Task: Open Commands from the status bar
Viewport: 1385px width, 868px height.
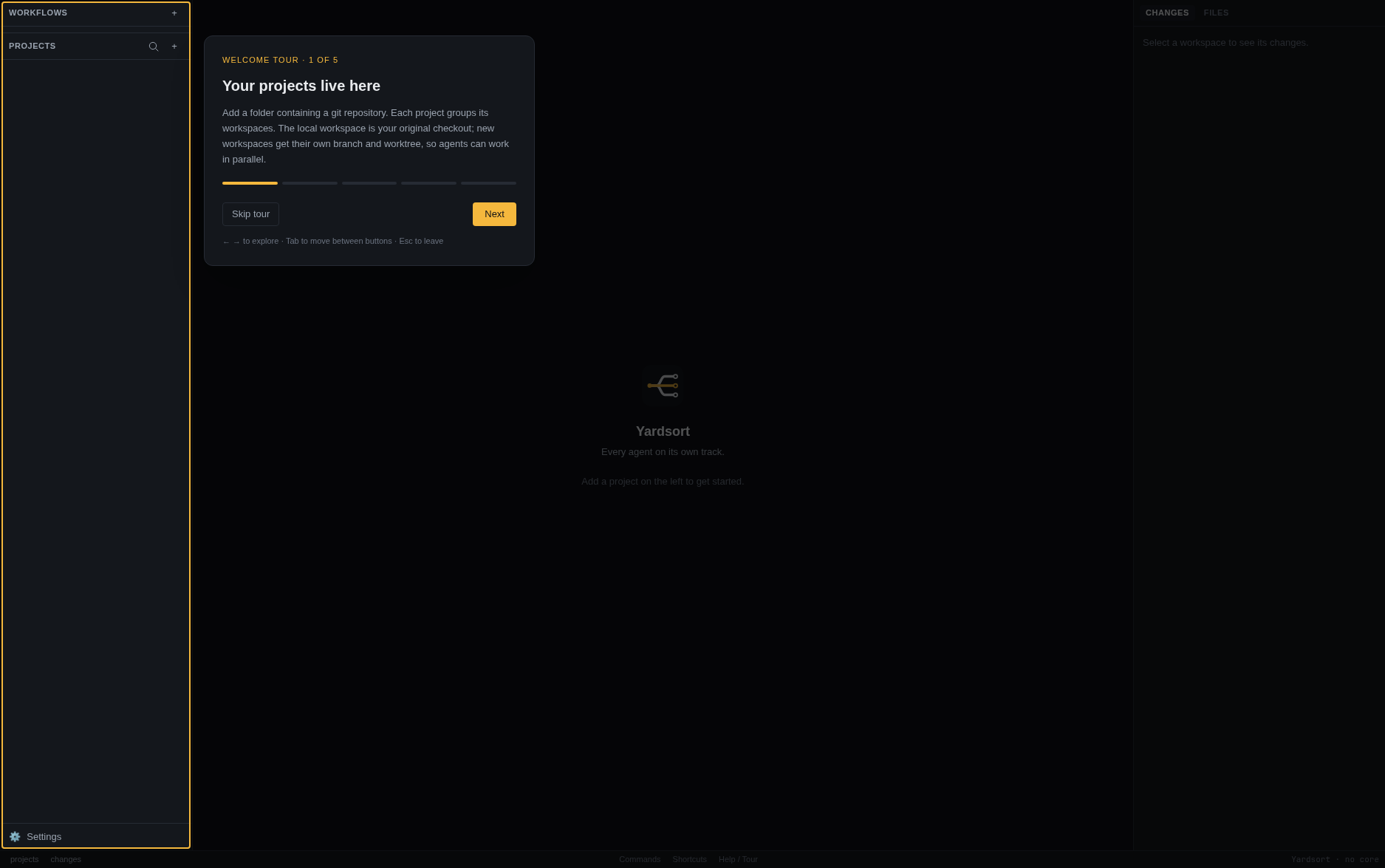Action: click(x=640, y=859)
